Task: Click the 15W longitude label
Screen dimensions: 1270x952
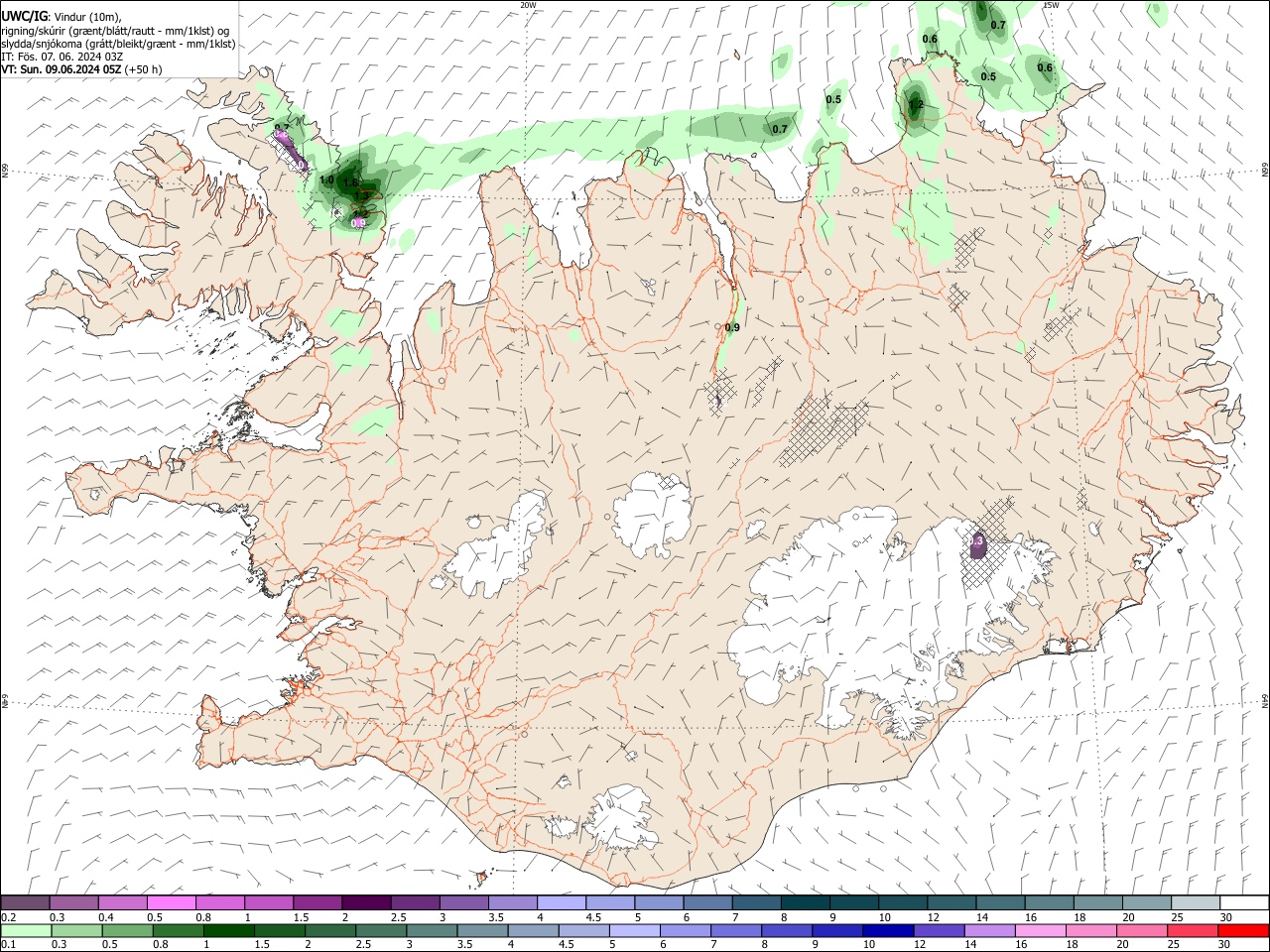Action: click(1051, 5)
